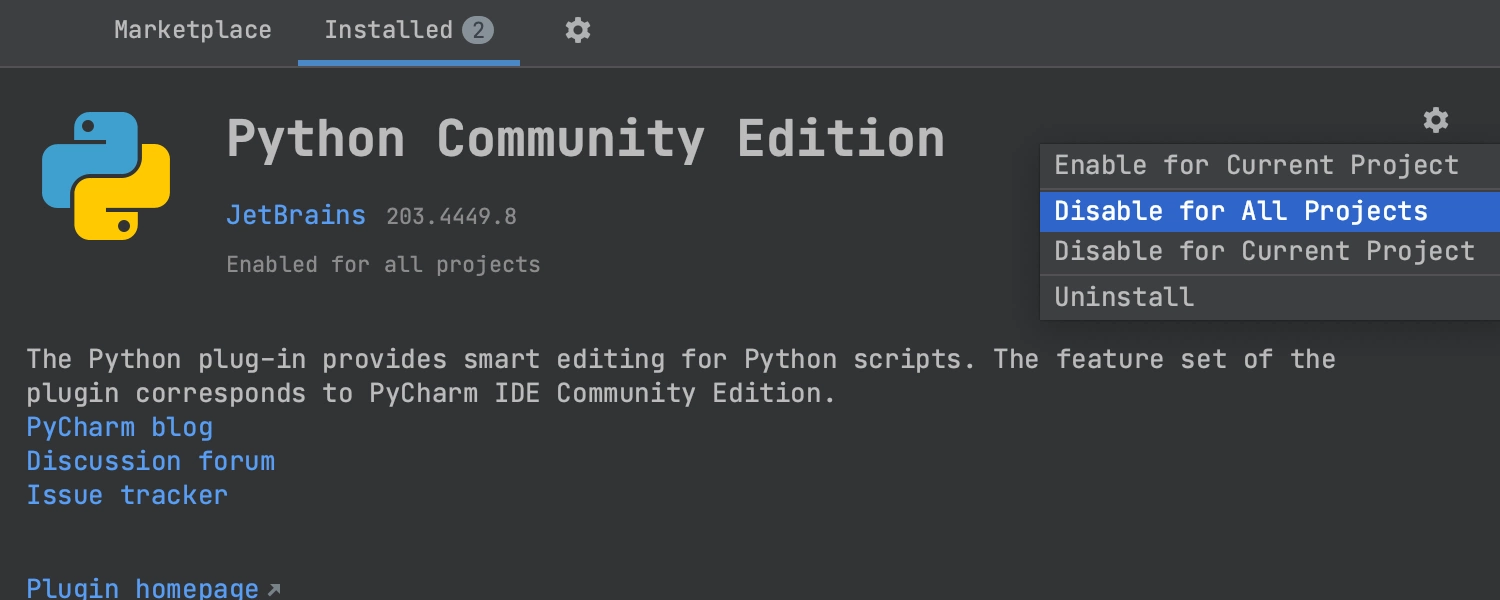Open the Issue tracker link
This screenshot has width=1500, height=600.
click(x=127, y=495)
